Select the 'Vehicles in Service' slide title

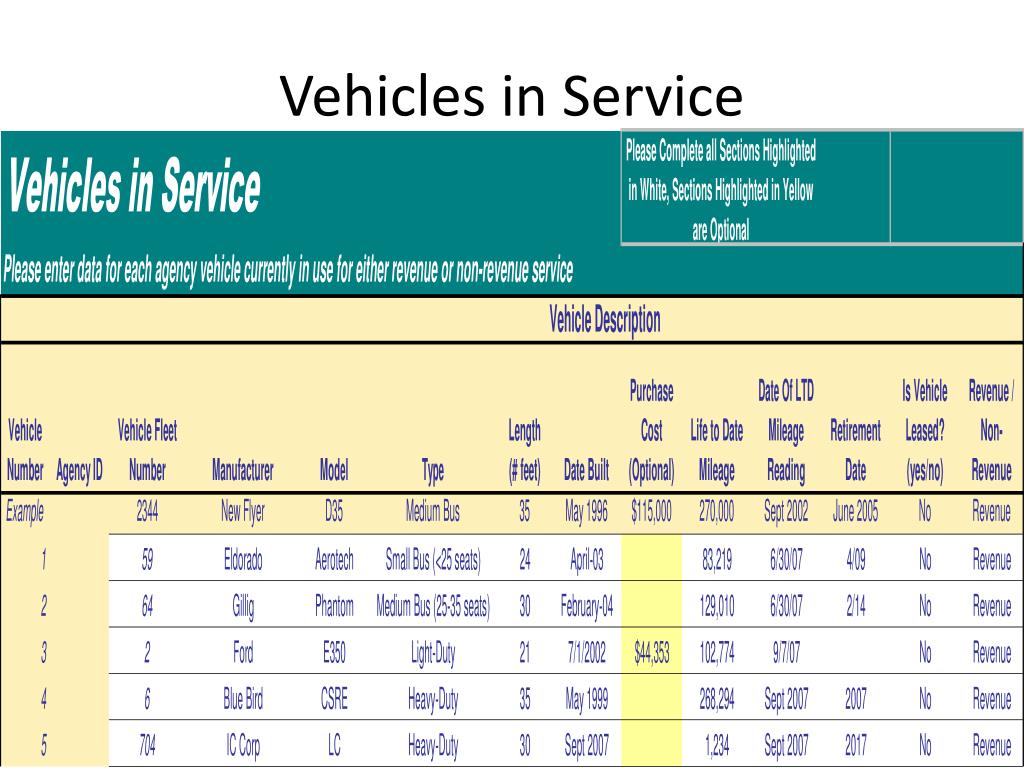[511, 96]
